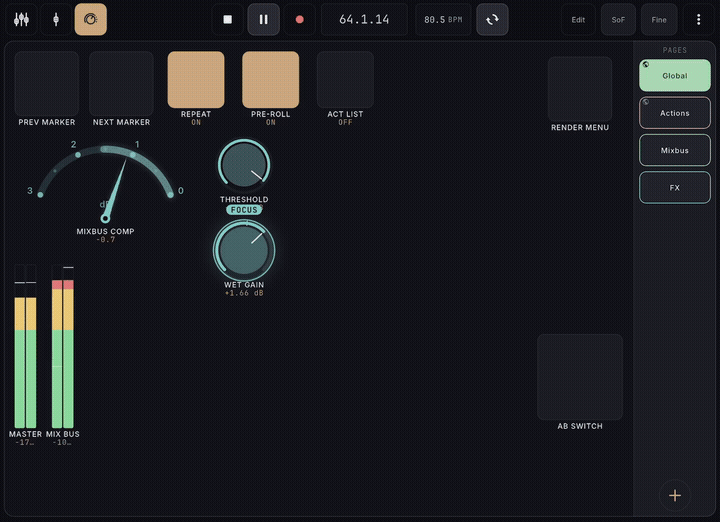Viewport: 720px width, 522px height.
Task: Open the highlighted knob controller view
Action: coord(90,19)
